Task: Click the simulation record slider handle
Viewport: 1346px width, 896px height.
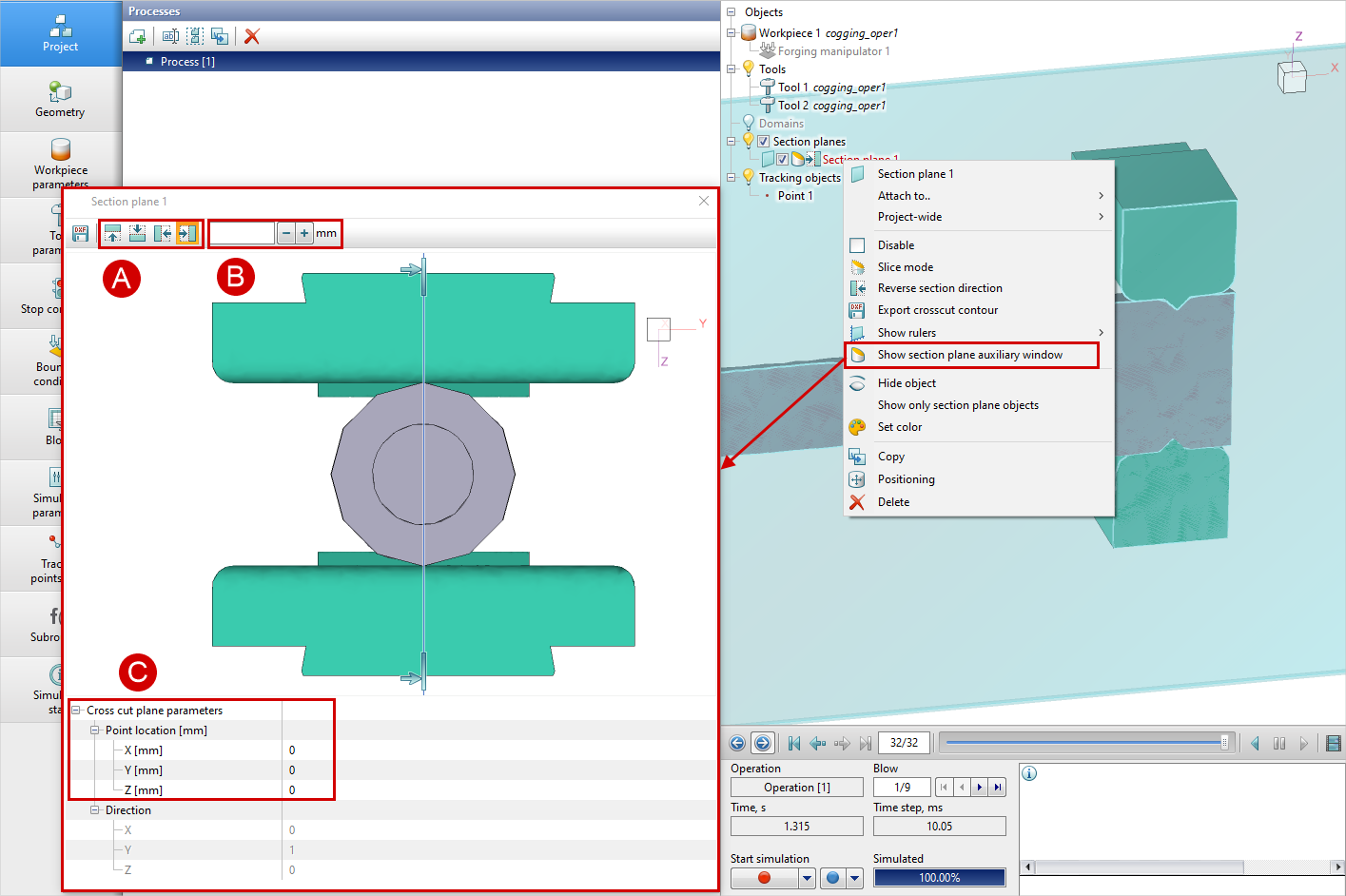Action: tap(1224, 743)
